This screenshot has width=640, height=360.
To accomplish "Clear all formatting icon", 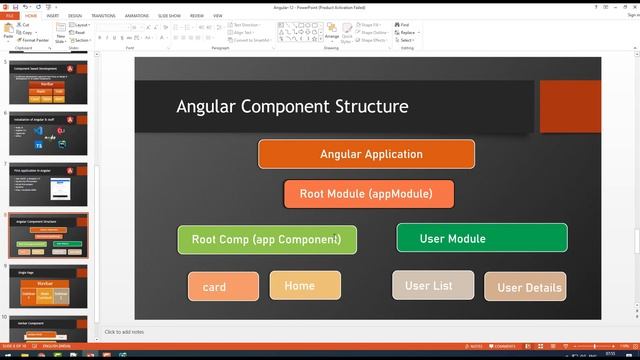I will [x=165, y=27].
